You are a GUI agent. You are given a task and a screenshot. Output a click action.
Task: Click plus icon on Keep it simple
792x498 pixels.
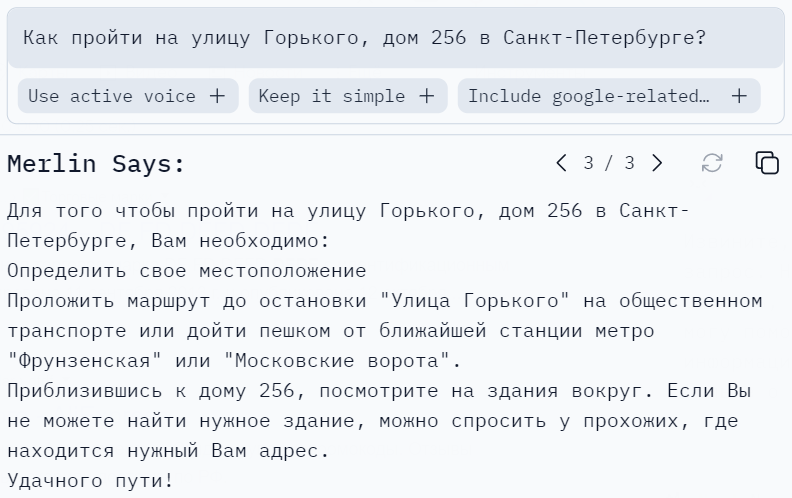tap(427, 96)
